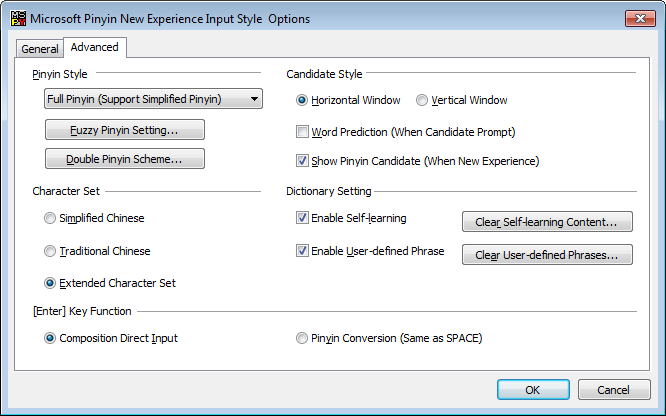Screen dimensions: 666x416
Task: Enable Word Prediction checkbox
Action: tap(303, 131)
